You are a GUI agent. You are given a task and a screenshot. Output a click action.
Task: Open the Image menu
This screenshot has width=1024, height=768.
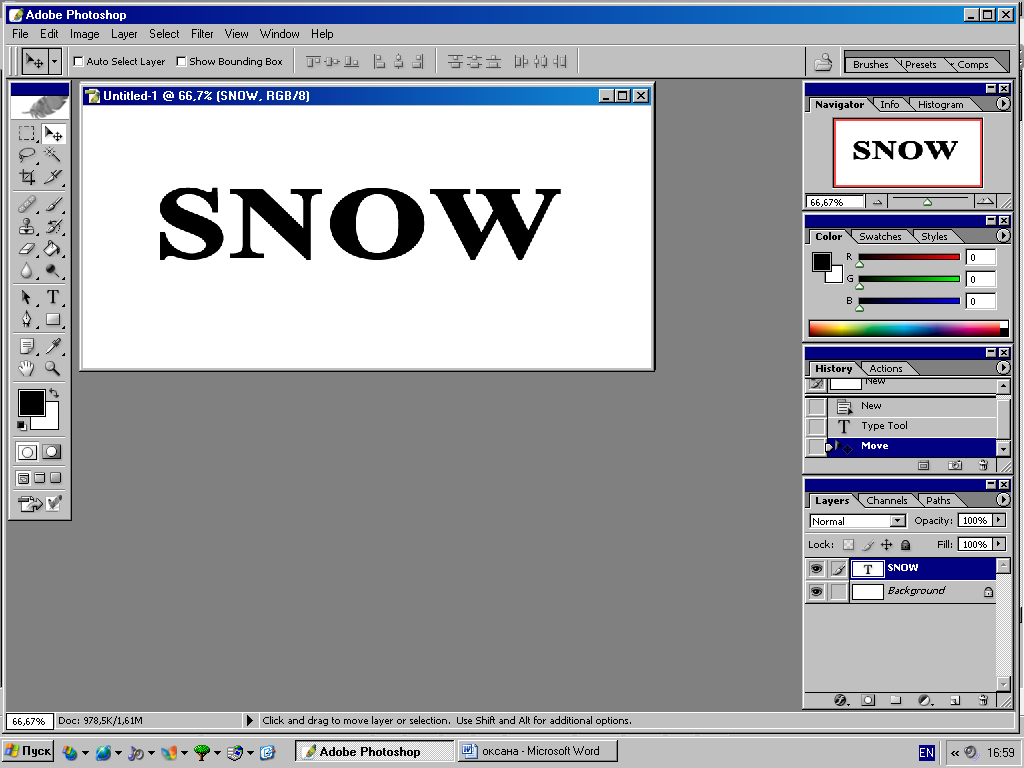coord(84,34)
